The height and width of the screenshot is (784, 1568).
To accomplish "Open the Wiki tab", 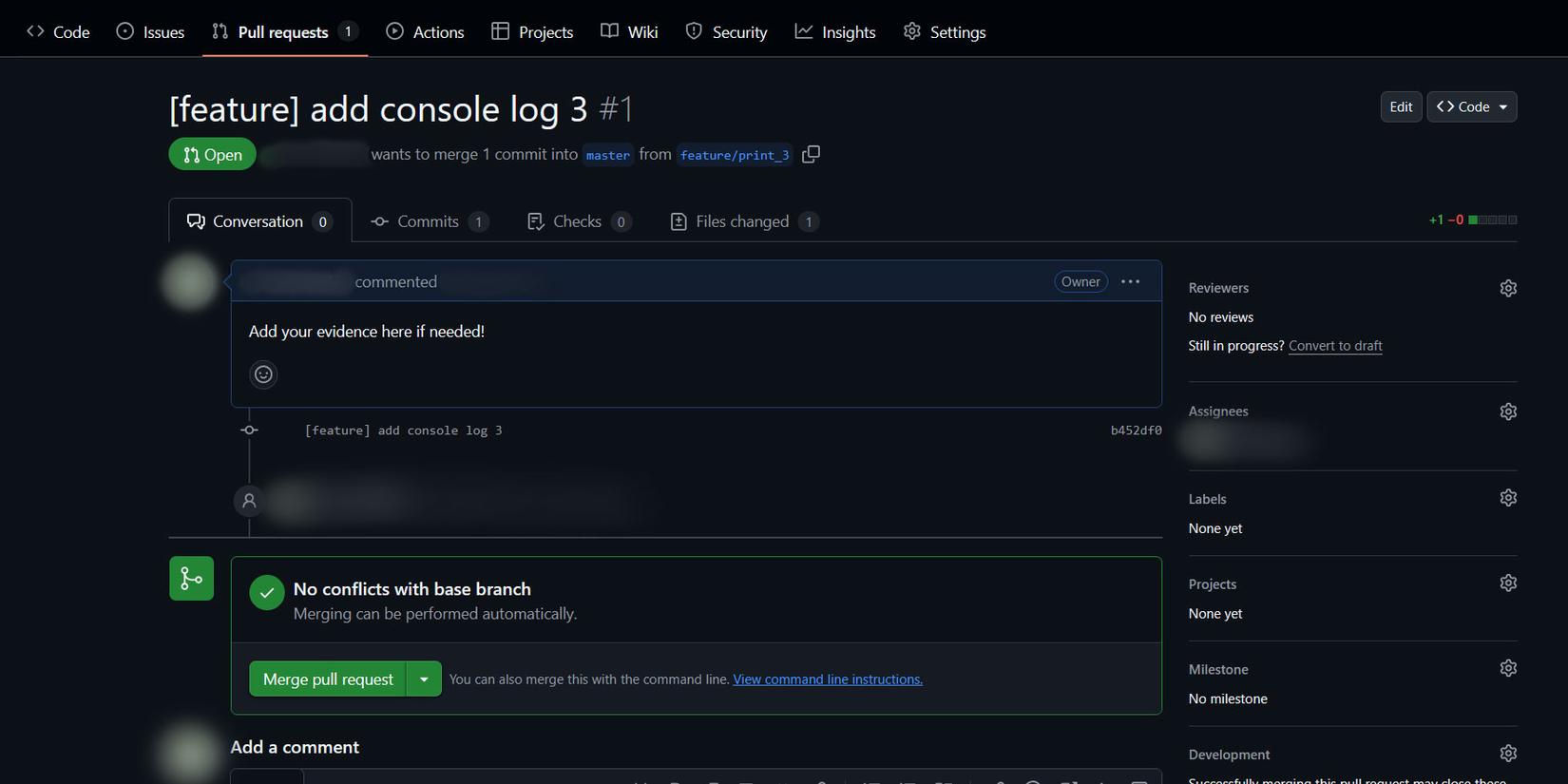I will coord(629,31).
